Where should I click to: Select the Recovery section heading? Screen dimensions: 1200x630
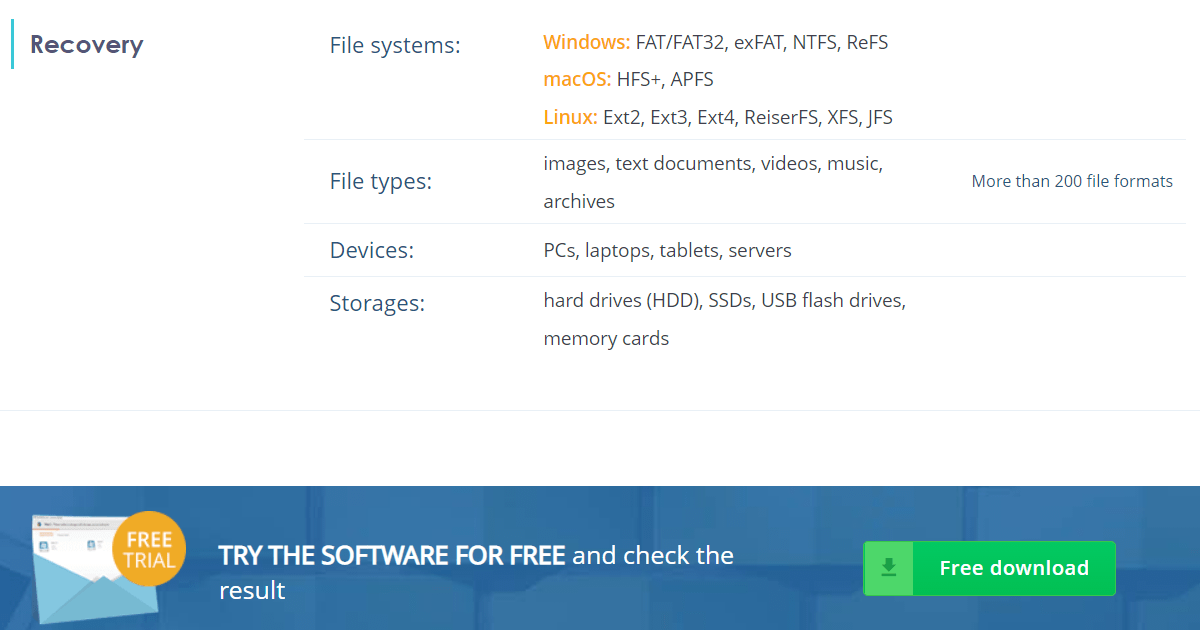tap(87, 45)
